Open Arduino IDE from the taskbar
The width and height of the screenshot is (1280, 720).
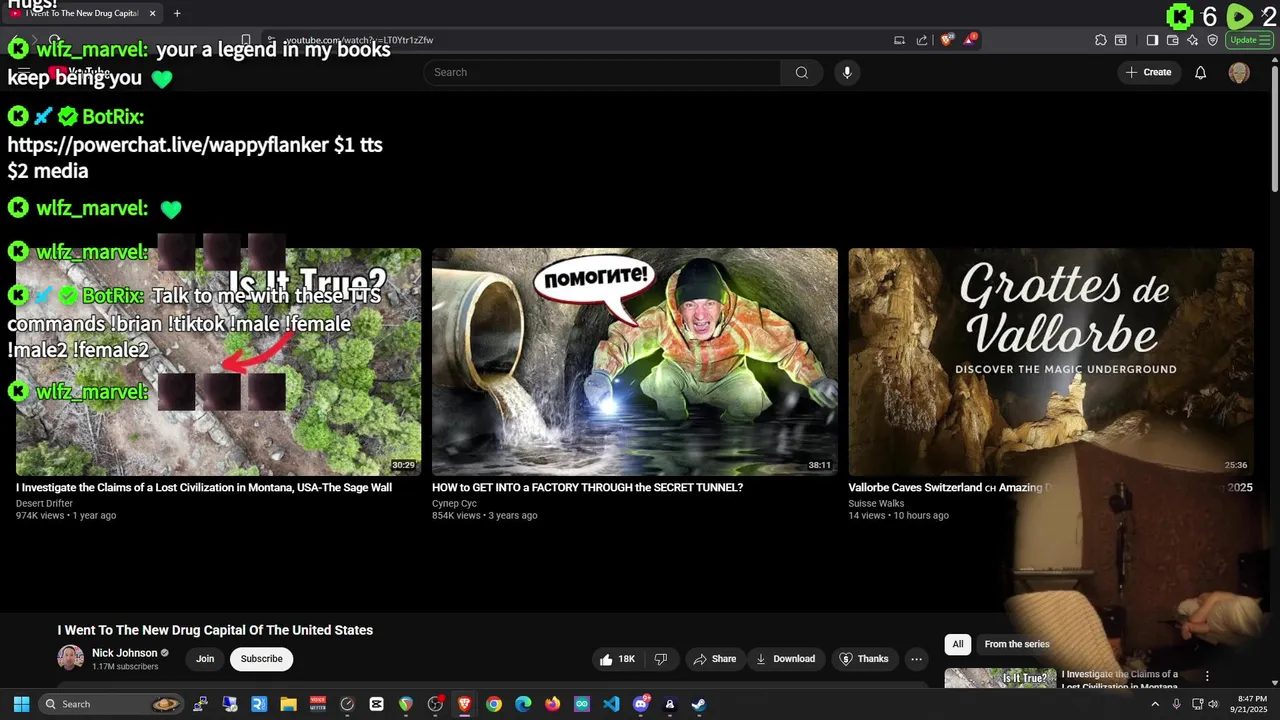[582, 704]
